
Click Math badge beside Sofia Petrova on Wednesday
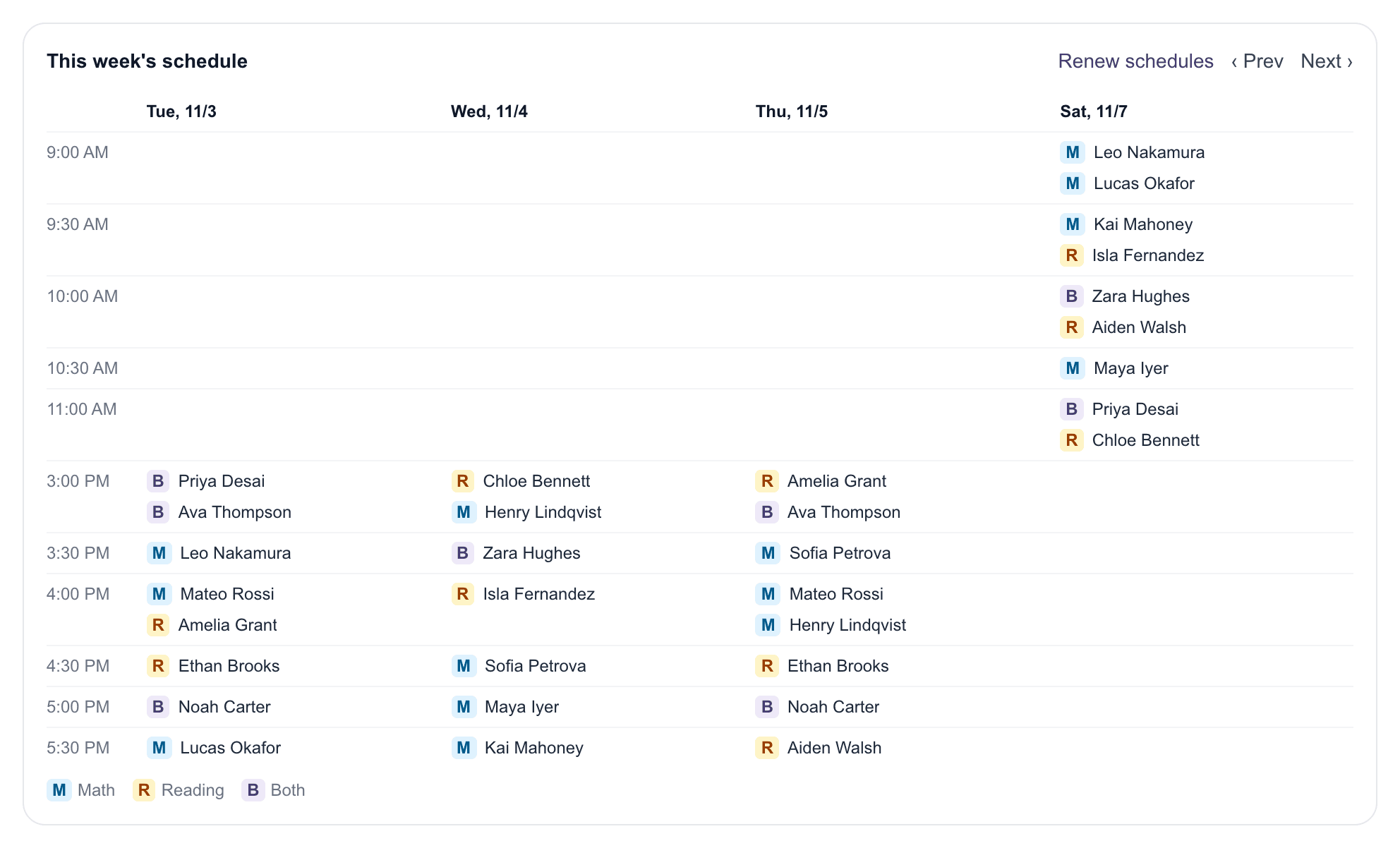pyautogui.click(x=464, y=666)
